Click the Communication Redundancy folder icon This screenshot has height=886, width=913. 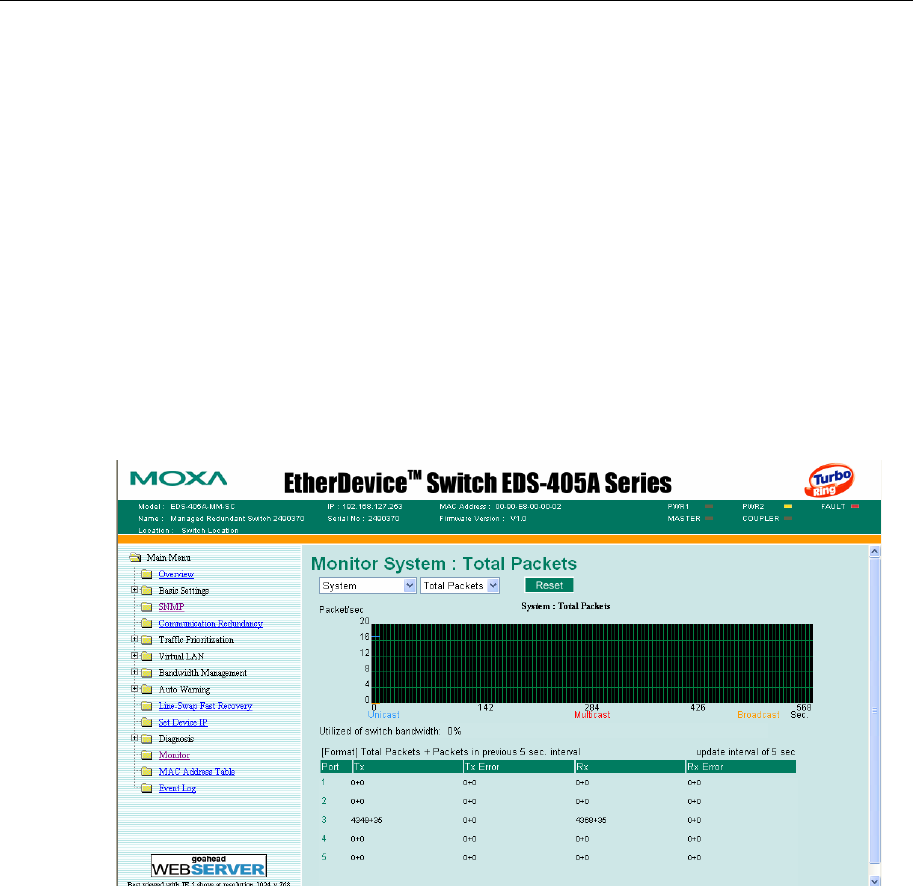point(147,624)
